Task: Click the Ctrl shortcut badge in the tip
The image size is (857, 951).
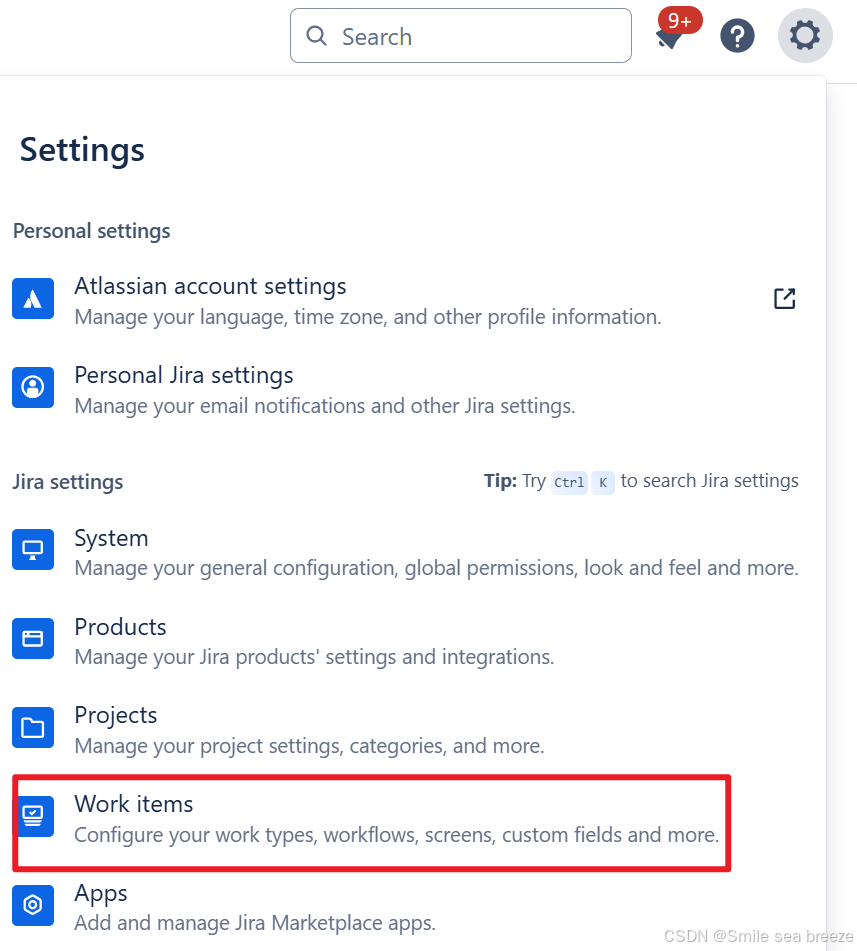Action: (569, 482)
